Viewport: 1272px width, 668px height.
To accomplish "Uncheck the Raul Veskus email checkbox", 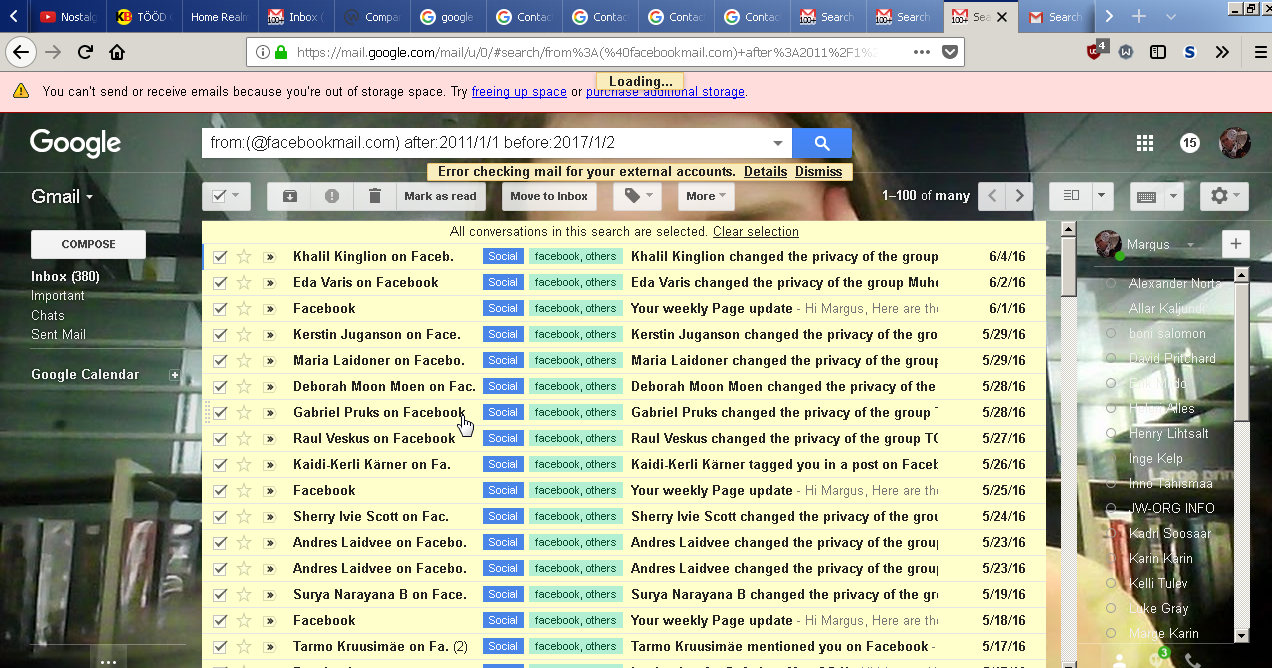I will pyautogui.click(x=220, y=438).
